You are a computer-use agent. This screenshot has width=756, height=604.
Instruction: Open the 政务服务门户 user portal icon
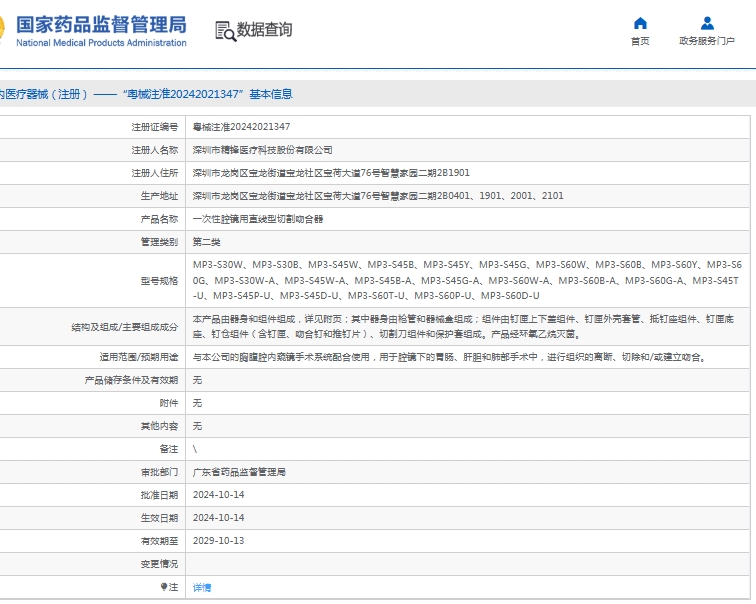(x=707, y=23)
